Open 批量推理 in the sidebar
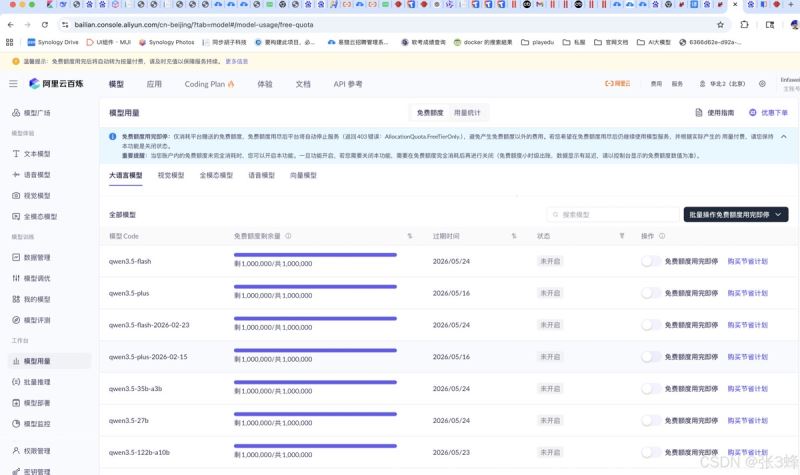Viewport: 800px width, 475px height. [31, 382]
